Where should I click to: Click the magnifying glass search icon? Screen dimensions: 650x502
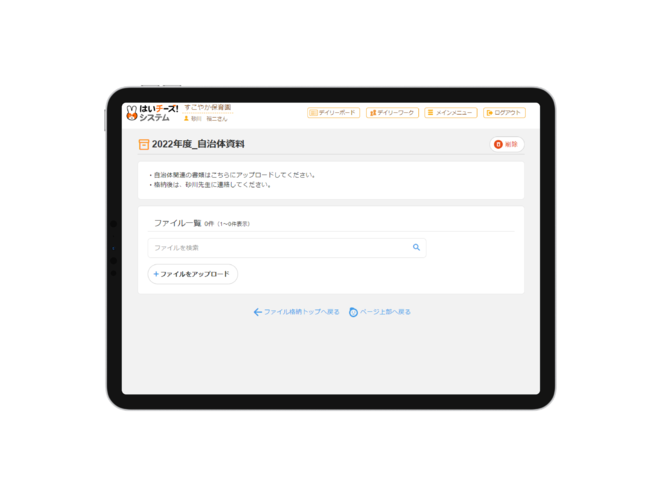416,247
